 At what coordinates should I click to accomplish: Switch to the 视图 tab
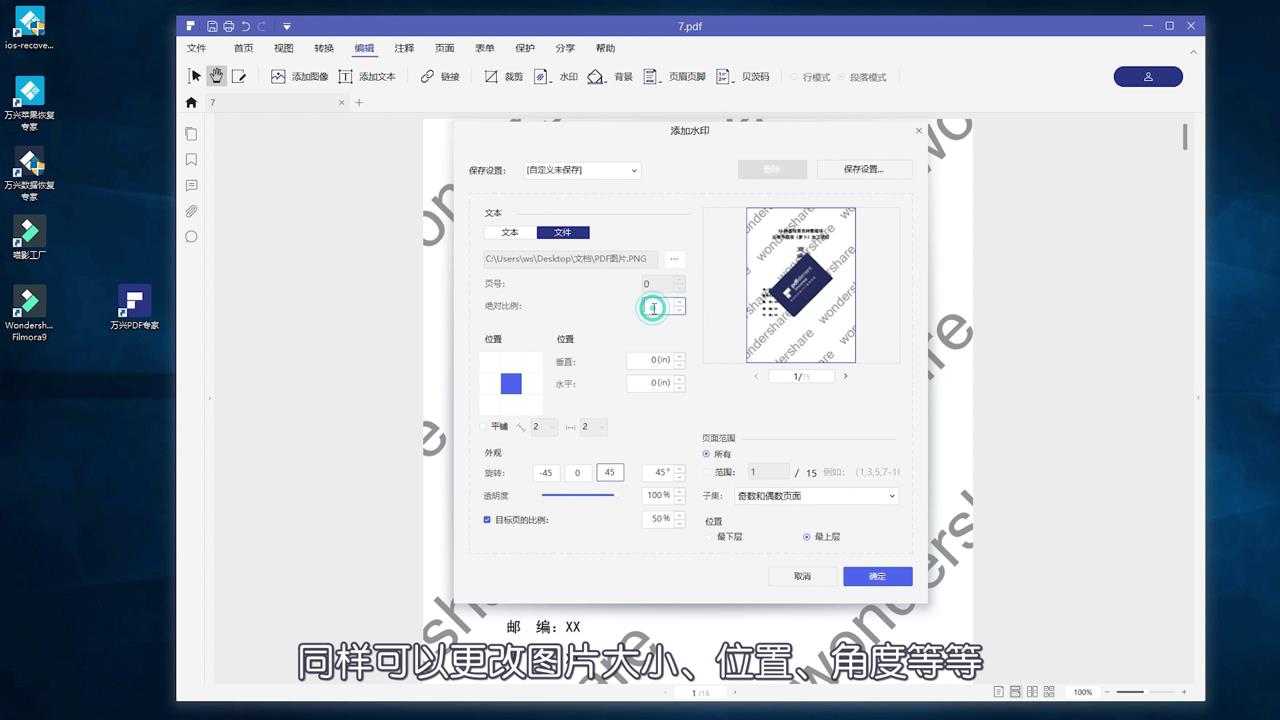[284, 48]
